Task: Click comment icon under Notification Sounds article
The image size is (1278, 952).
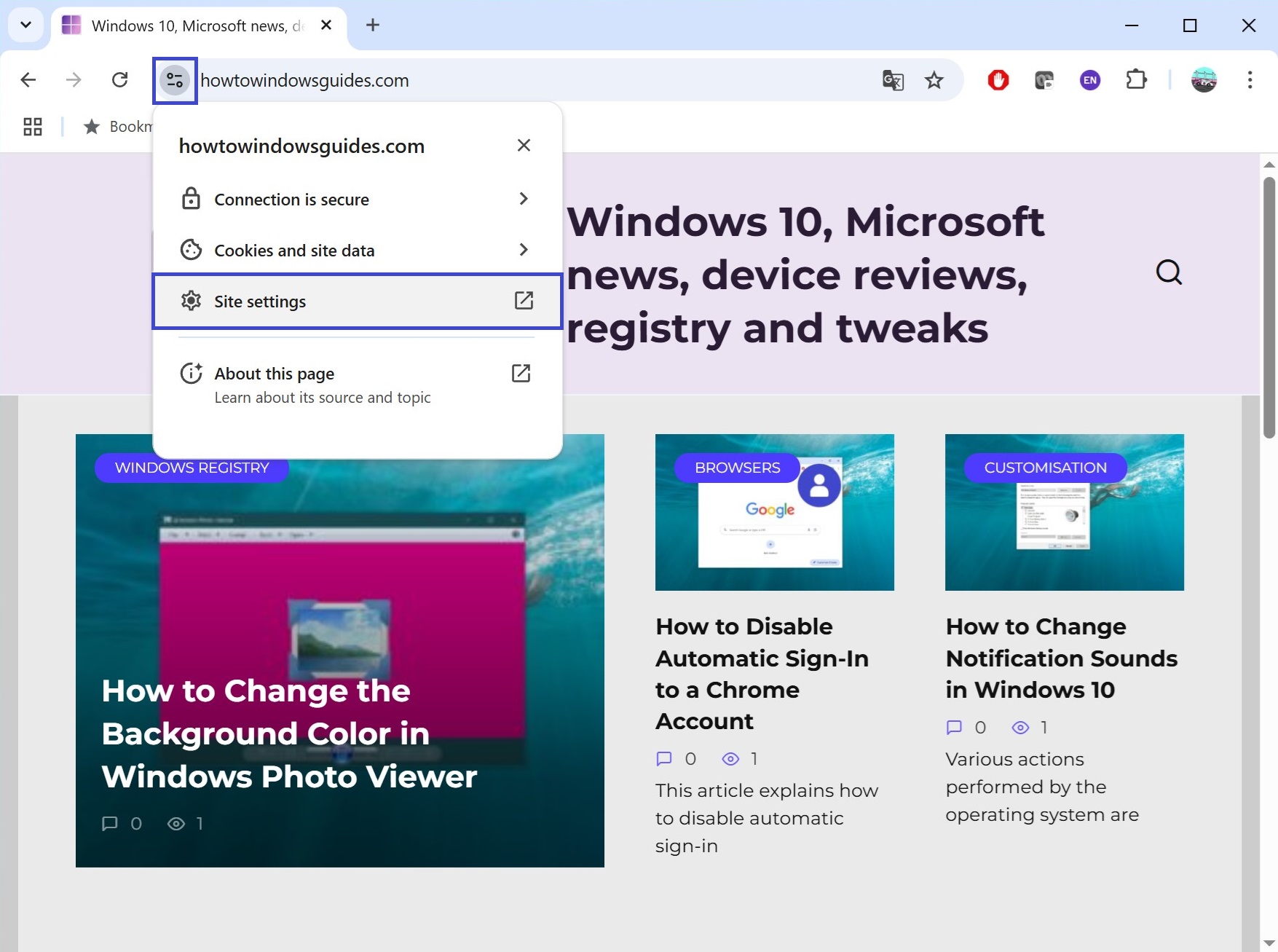Action: coord(954,728)
